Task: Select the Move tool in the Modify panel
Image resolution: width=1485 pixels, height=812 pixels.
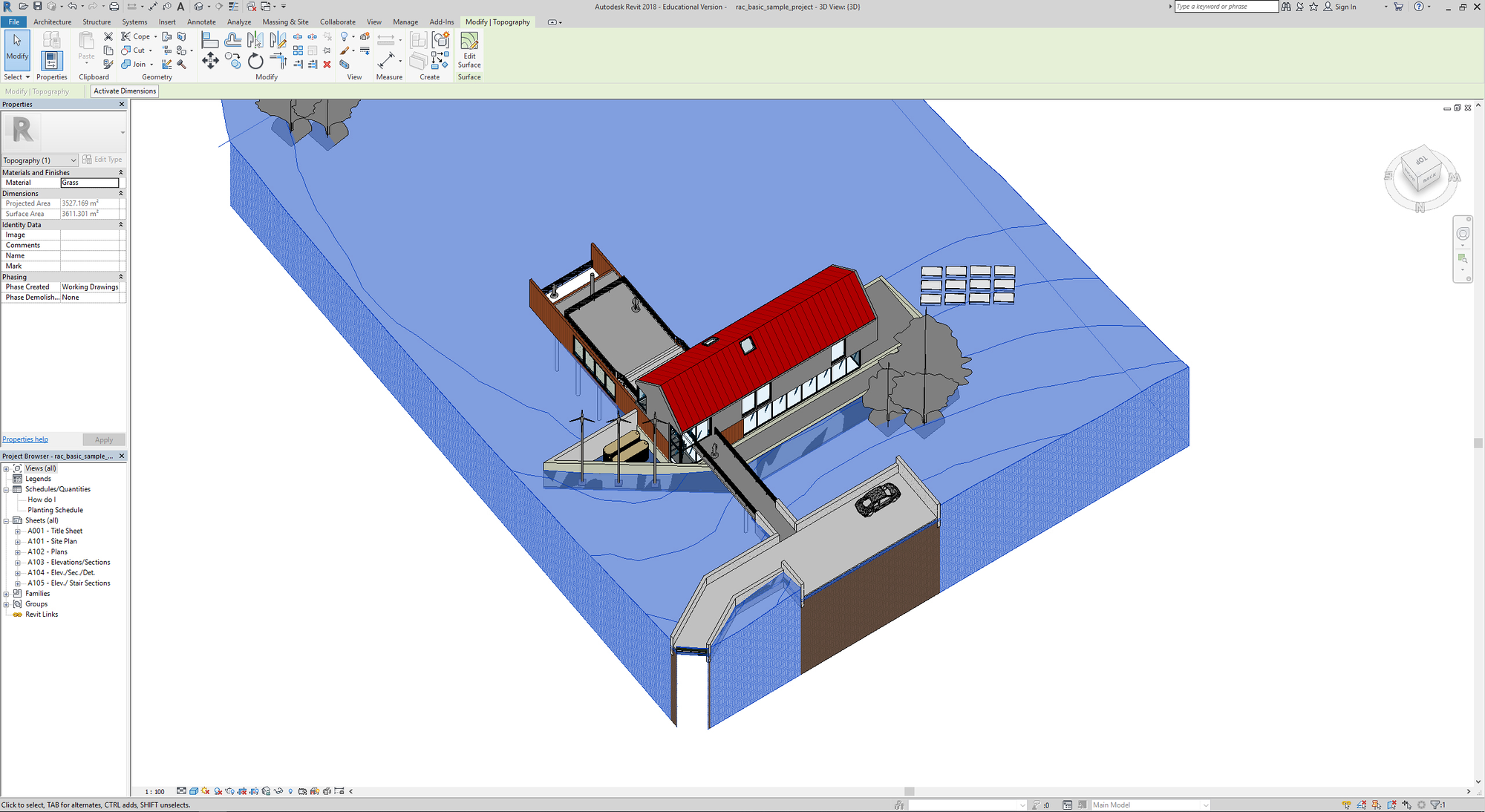Action: [210, 61]
